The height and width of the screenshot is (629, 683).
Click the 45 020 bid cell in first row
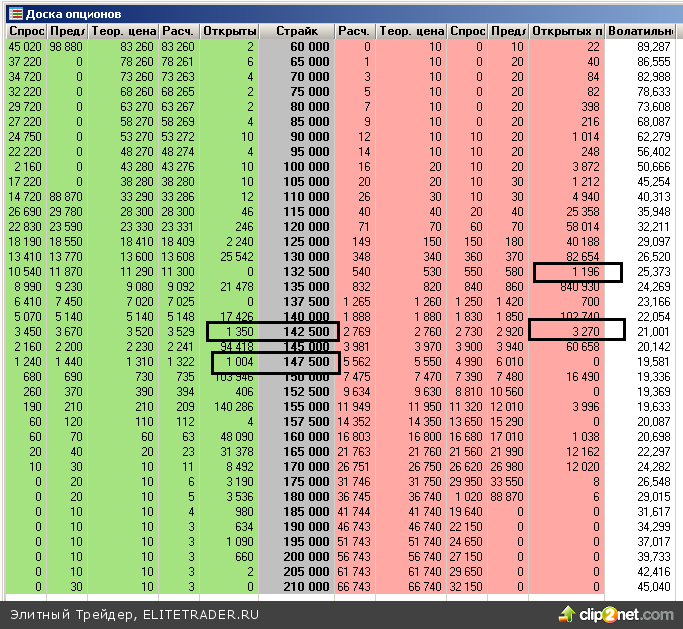click(25, 47)
